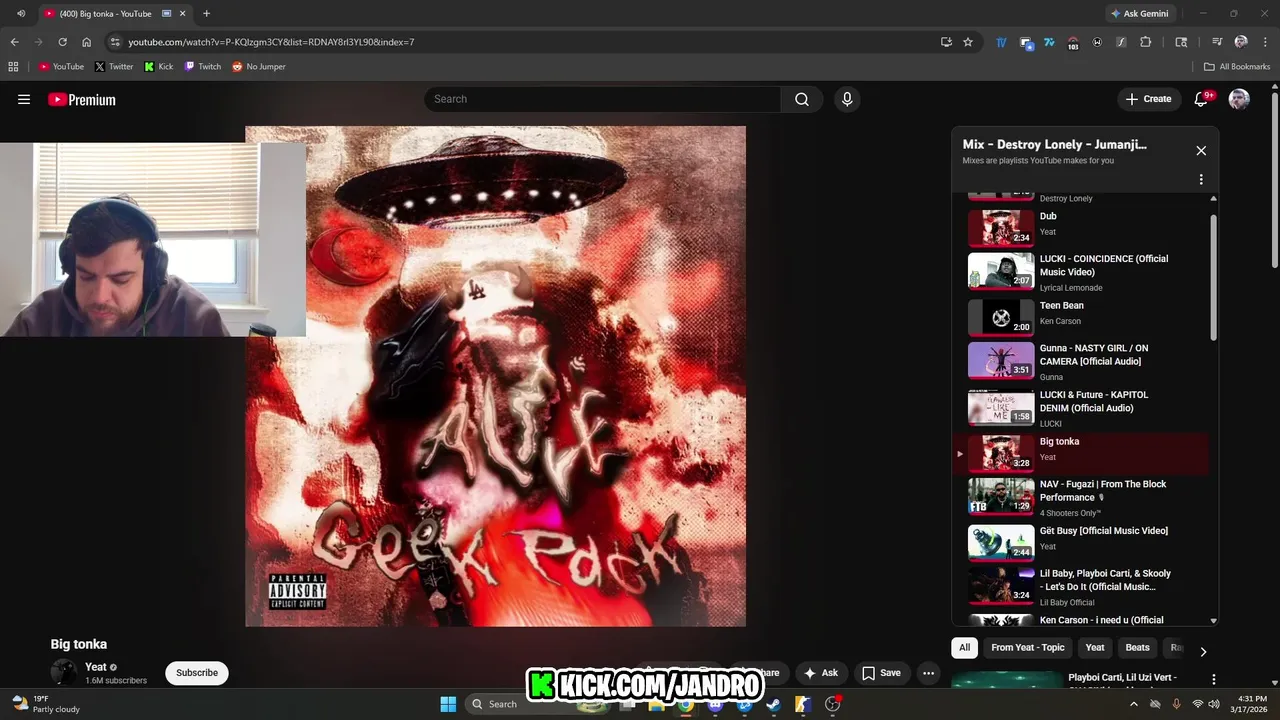The image size is (1280, 720).
Task: Select the Beats filter chip
Action: pos(1138,648)
